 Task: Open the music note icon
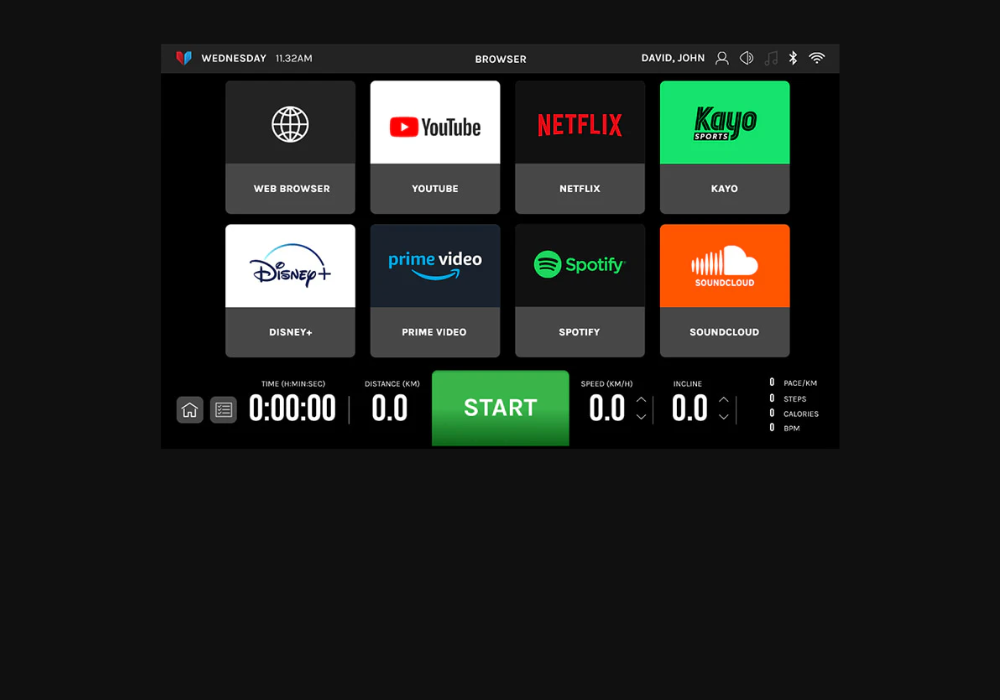(x=770, y=58)
